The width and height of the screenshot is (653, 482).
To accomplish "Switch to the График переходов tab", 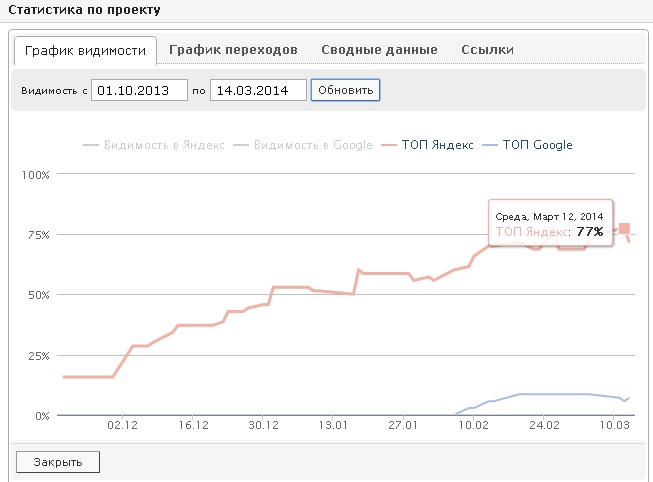I will tap(233, 50).
